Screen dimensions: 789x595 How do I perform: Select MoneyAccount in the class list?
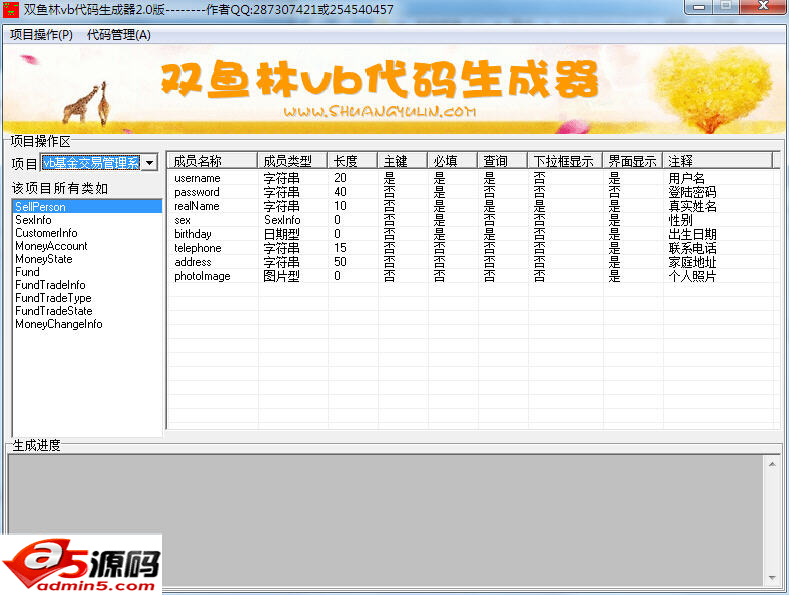(87, 246)
